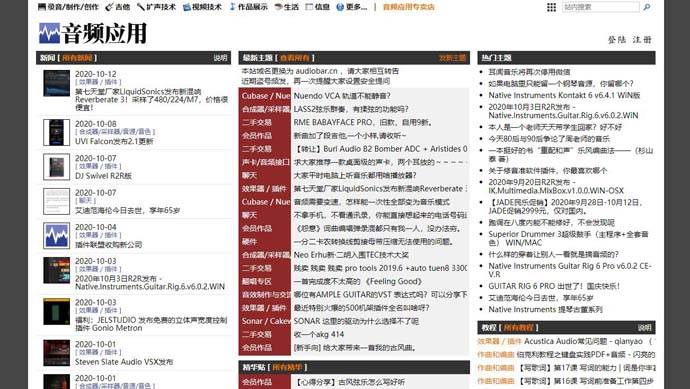Image resolution: width=690 pixels, height=389 pixels.
Task: Open news headline Steven Slate Audio VSX发布
Action: tap(124, 362)
